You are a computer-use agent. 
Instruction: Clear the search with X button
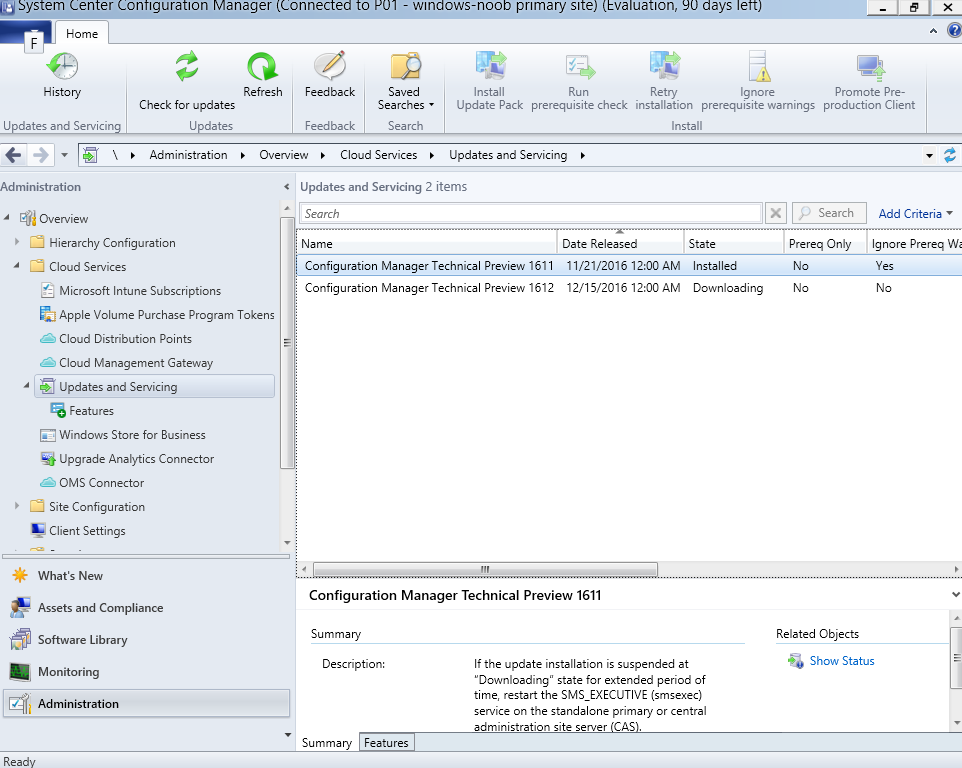pos(775,213)
